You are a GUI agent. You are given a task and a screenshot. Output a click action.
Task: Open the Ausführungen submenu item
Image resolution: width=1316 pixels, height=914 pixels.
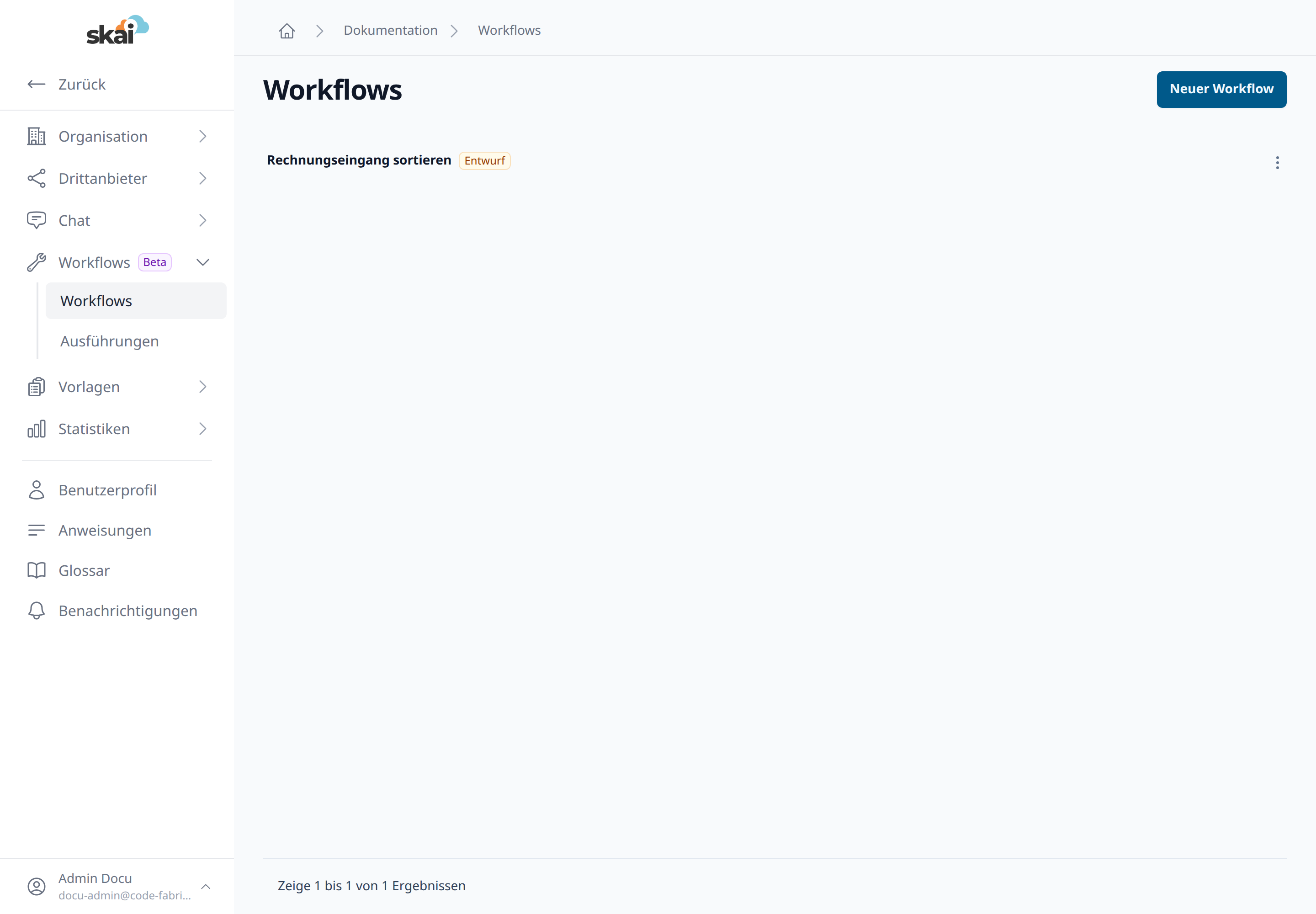(x=136, y=341)
